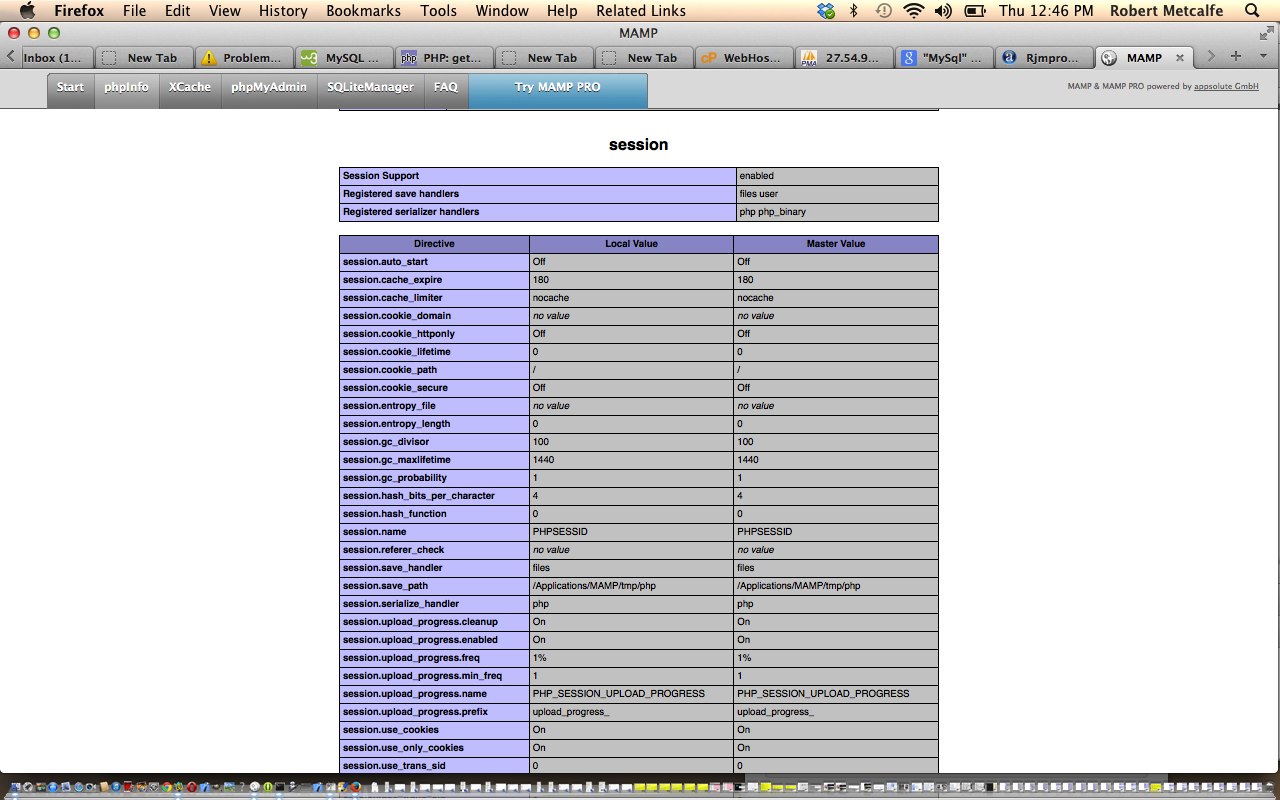Open the SQLiteManager page tab
This screenshot has width=1280, height=800.
coord(370,87)
